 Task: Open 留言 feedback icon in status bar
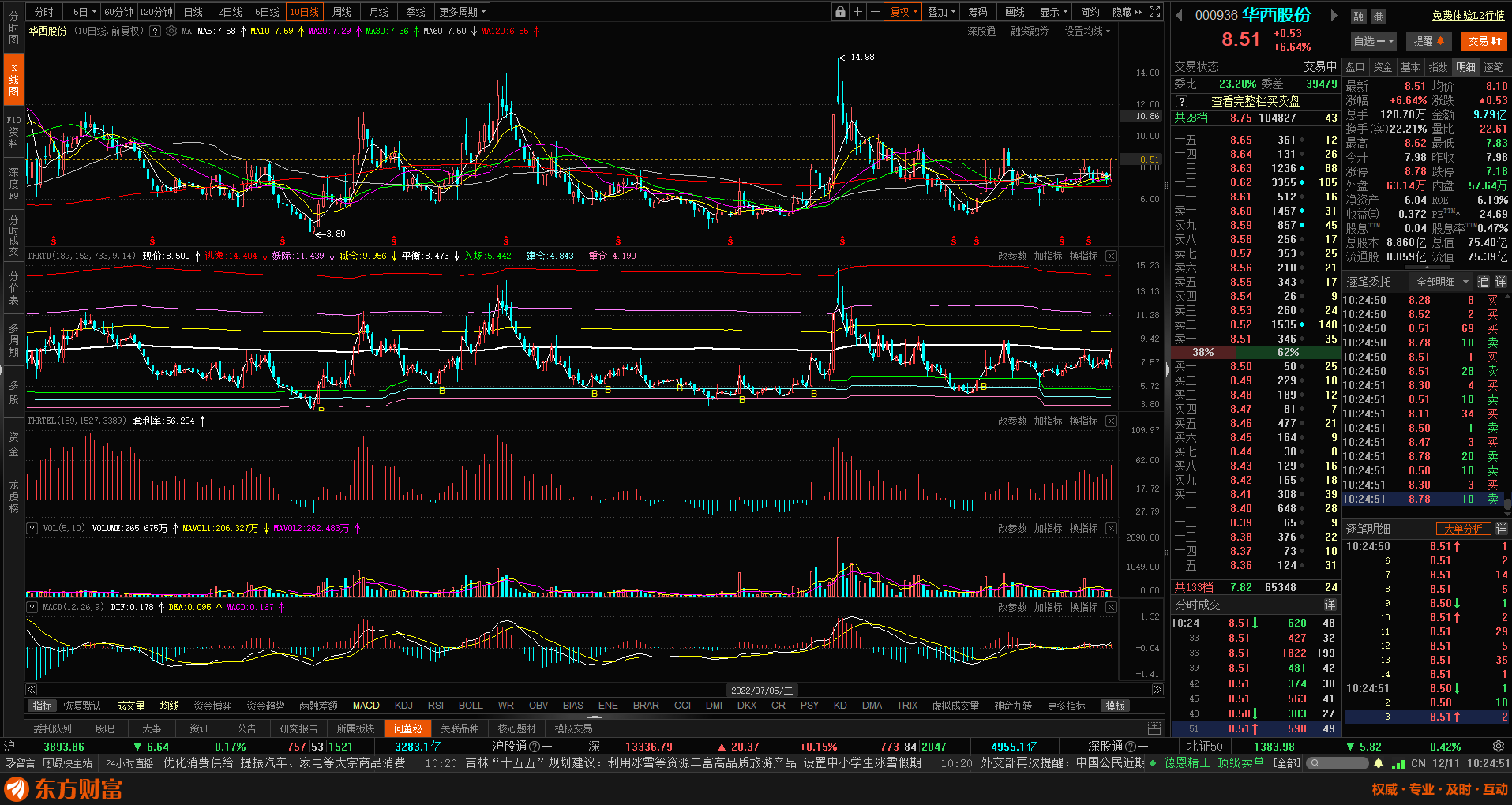tap(21, 763)
